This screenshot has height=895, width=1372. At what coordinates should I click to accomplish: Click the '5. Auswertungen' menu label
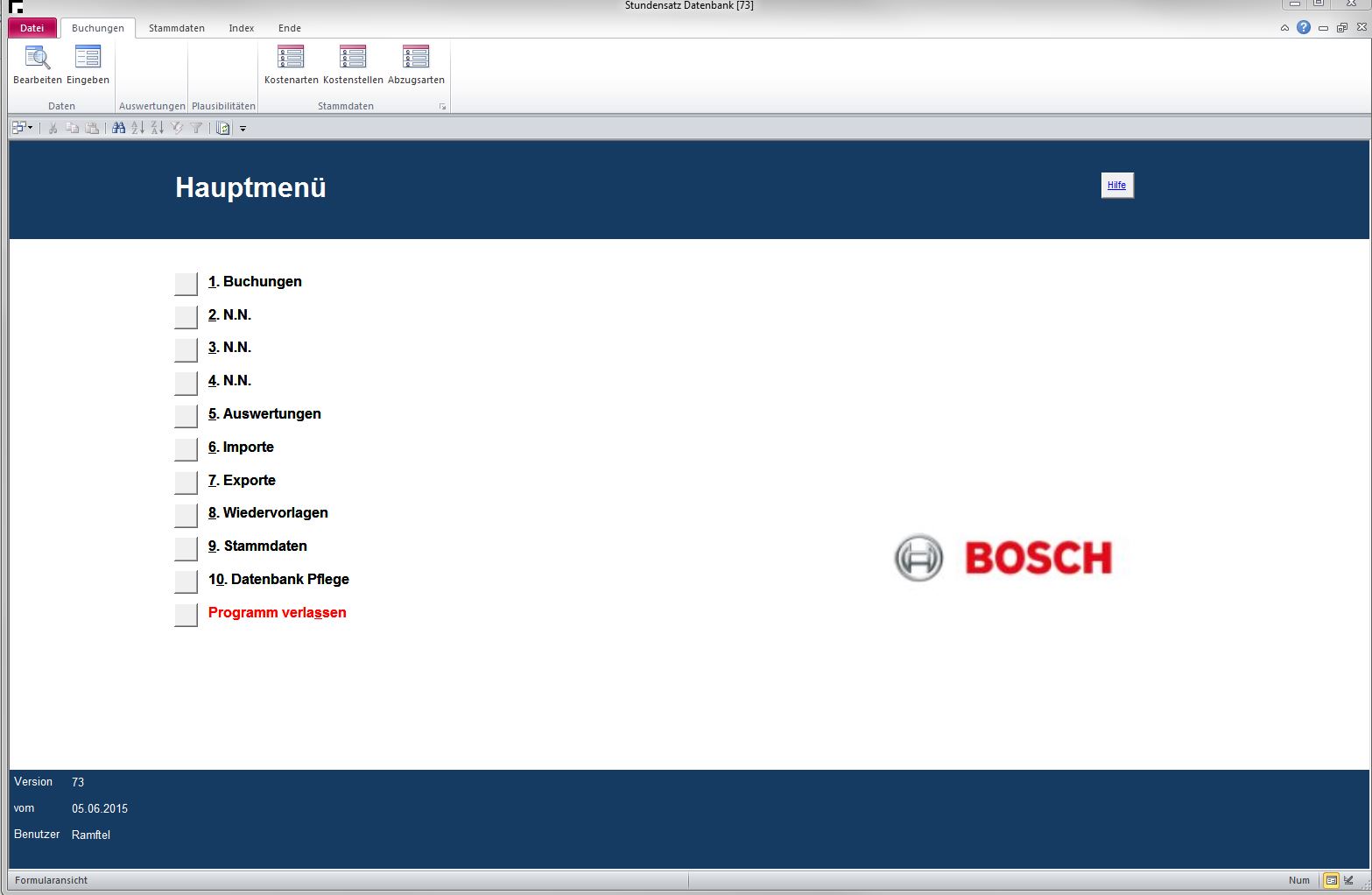click(264, 414)
